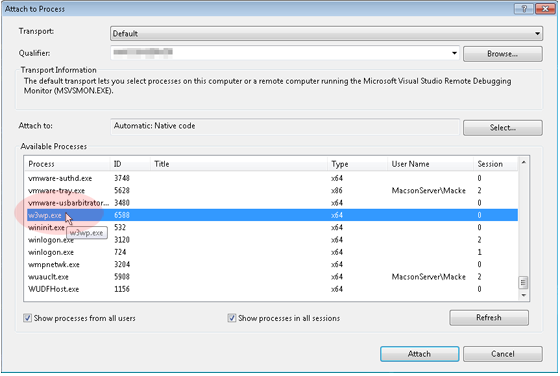The height and width of the screenshot is (376, 560).
Task: Click the Browse... button
Action: 502,54
